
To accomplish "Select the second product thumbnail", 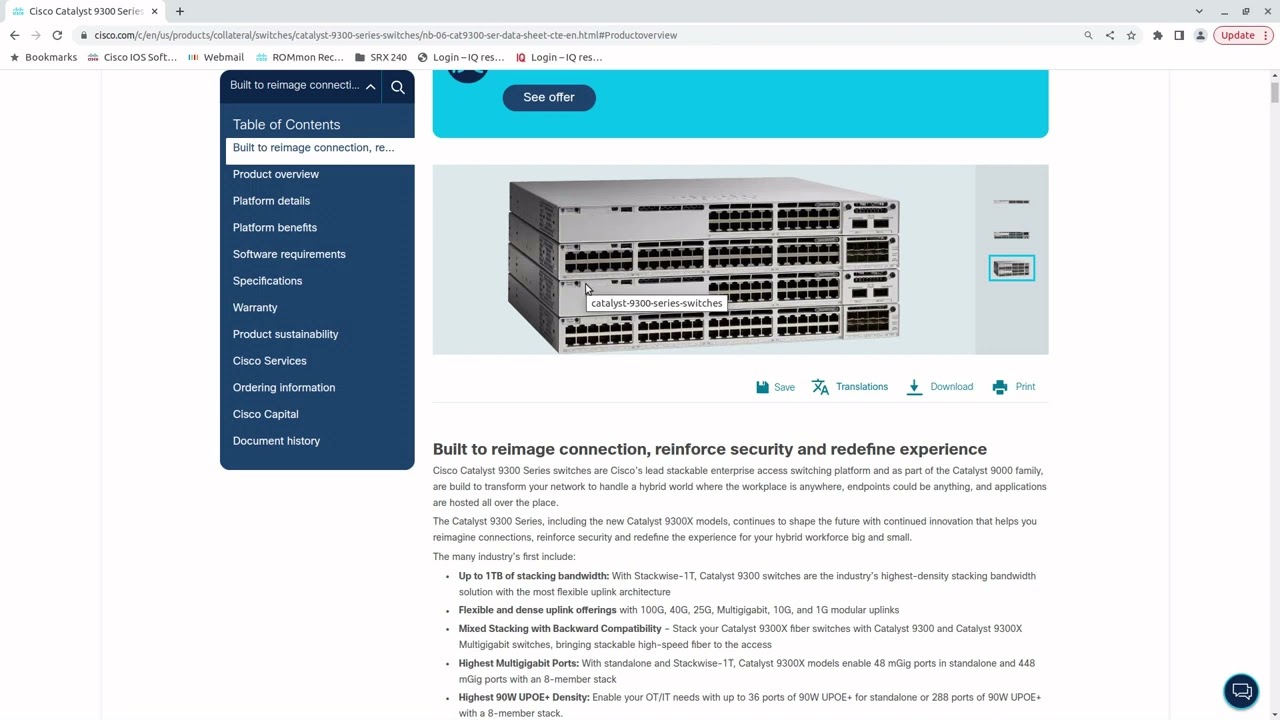I will click(1011, 235).
